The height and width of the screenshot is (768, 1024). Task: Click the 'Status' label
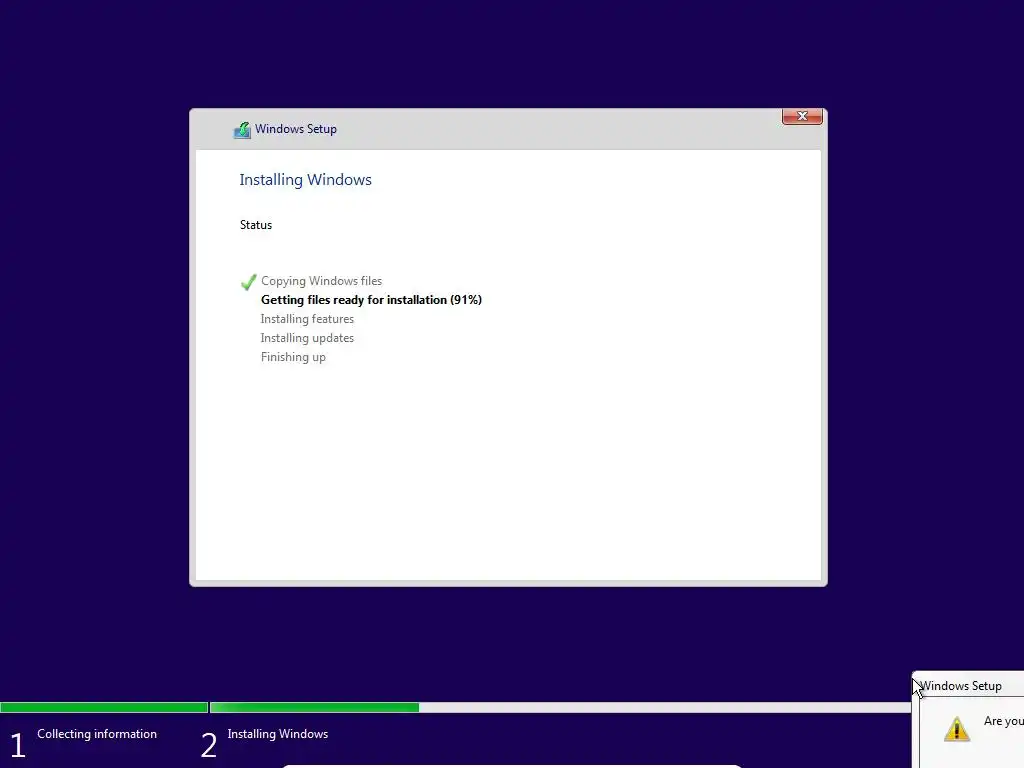point(256,225)
